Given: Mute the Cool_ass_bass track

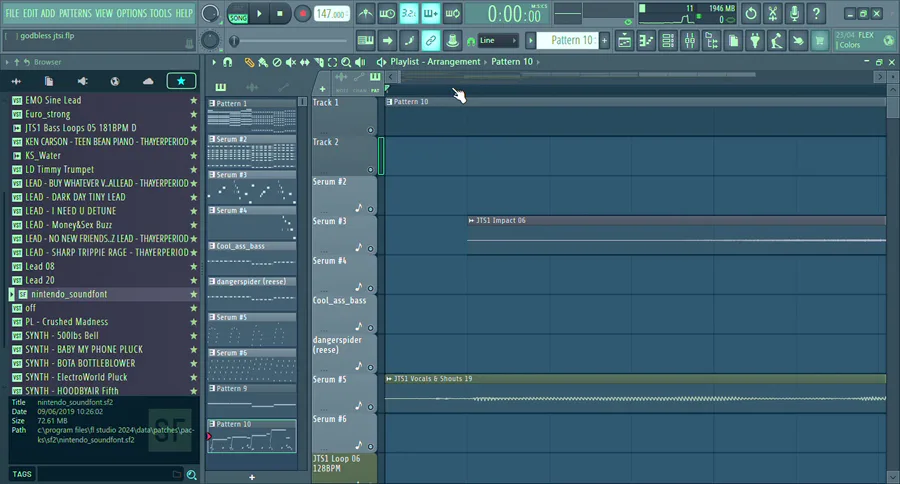Looking at the screenshot, I should [x=370, y=328].
